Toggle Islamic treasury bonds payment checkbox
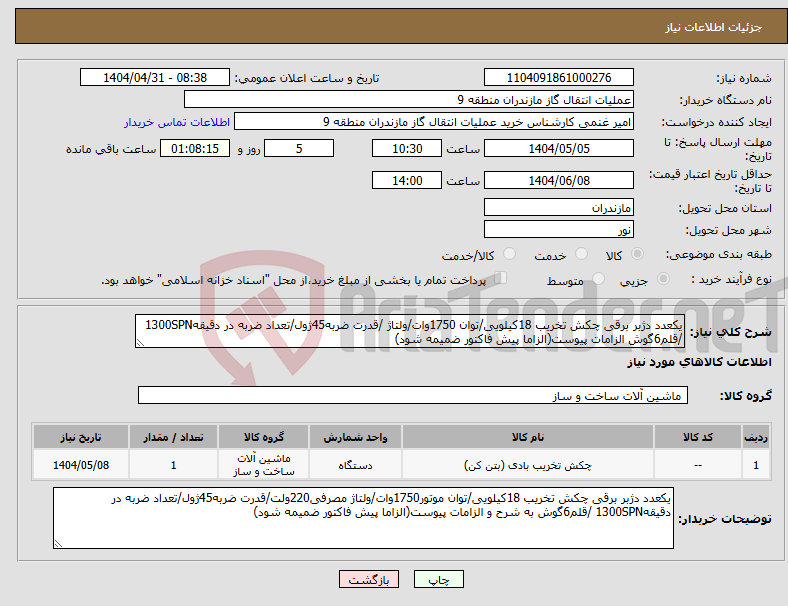Viewport: 788px width, 606px height. pyautogui.click(x=501, y=277)
